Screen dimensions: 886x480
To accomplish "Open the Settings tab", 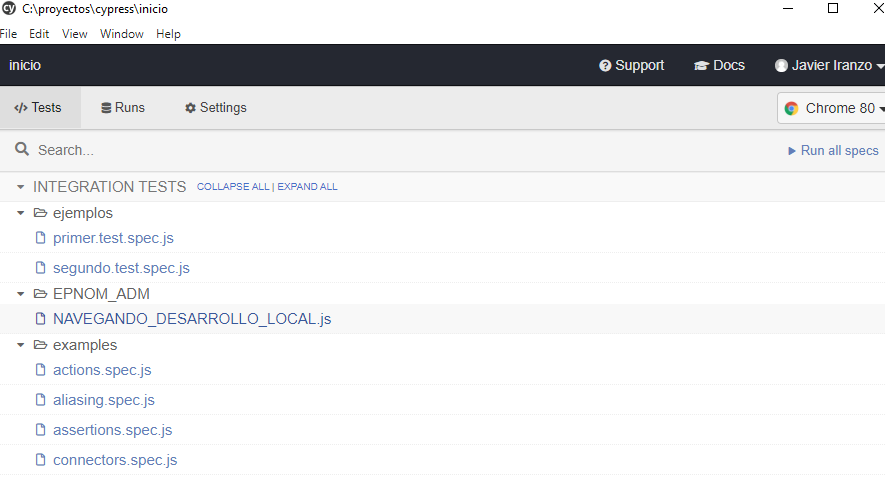I will tap(215, 108).
